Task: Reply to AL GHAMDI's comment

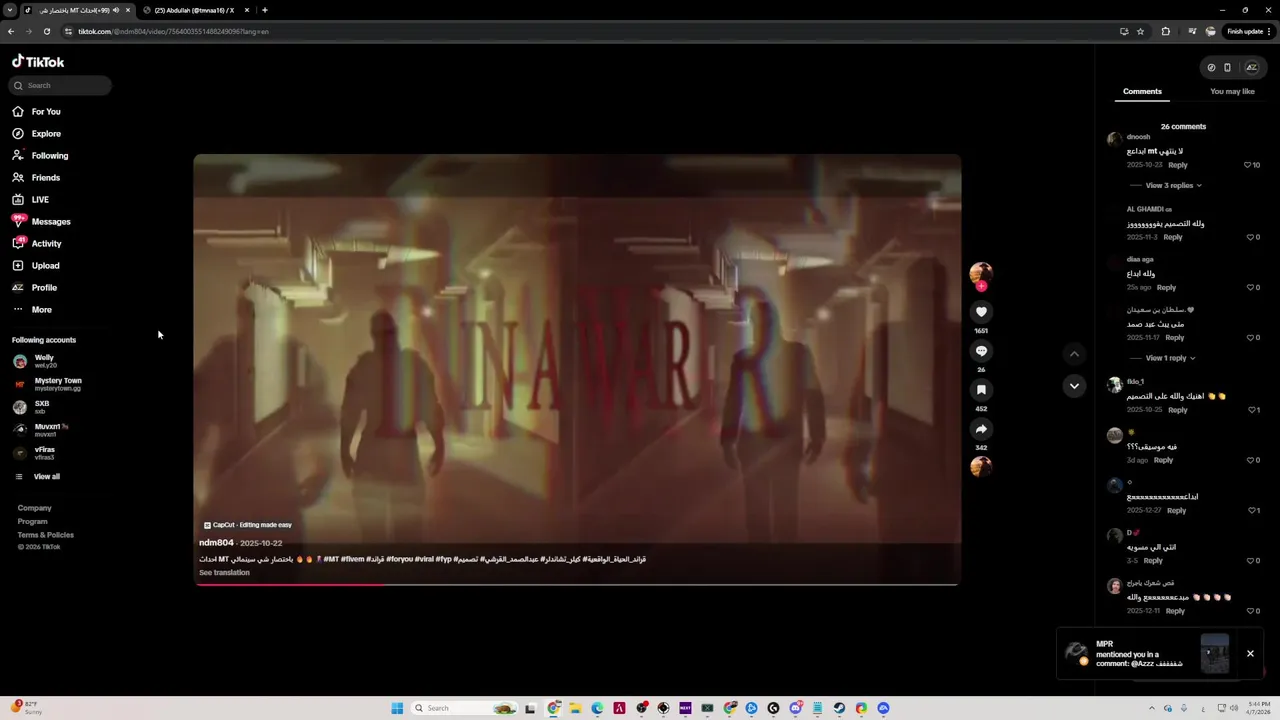Action: tap(1173, 238)
